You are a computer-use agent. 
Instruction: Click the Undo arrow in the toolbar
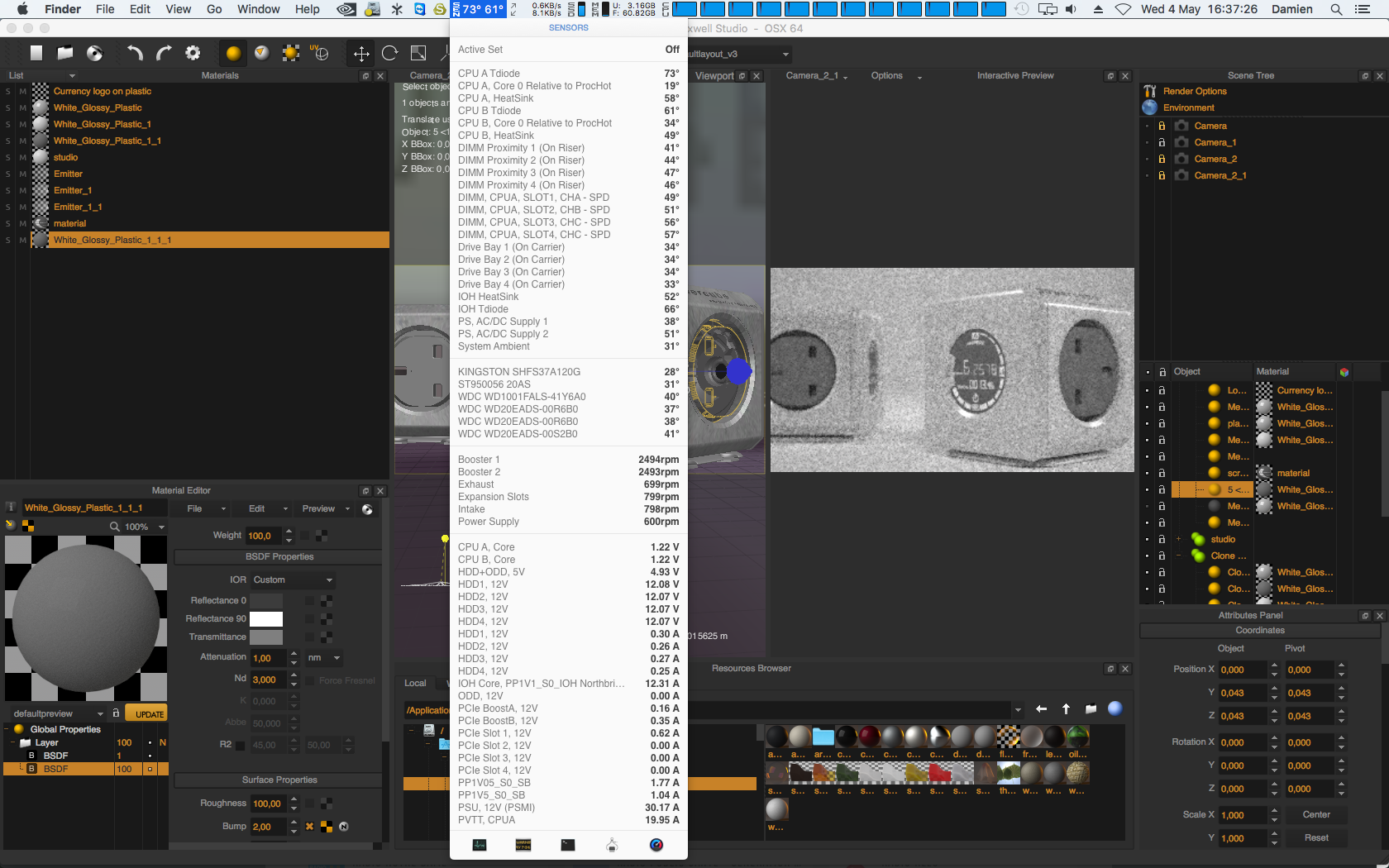click(135, 53)
